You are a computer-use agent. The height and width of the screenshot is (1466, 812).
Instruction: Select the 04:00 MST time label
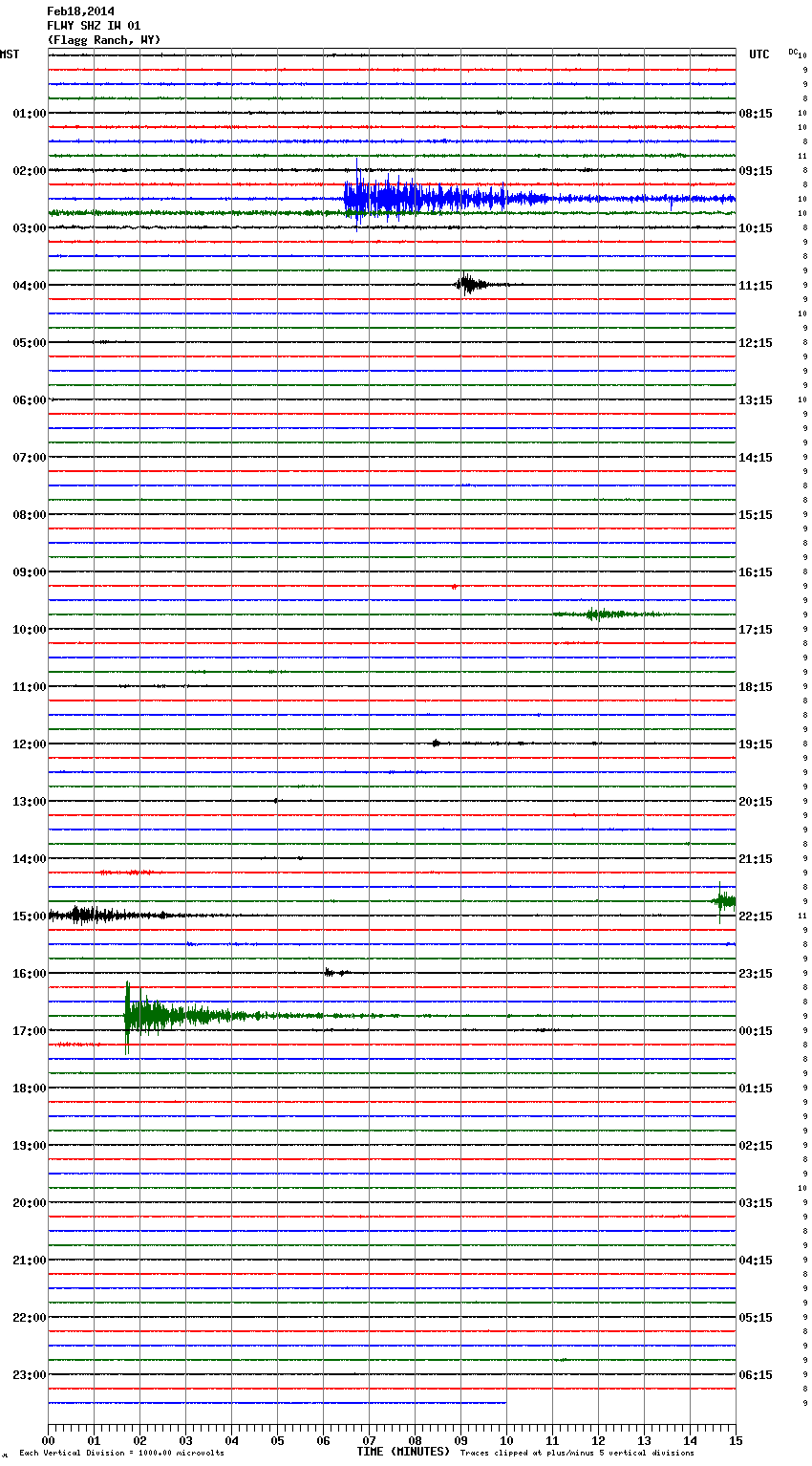coord(29,286)
